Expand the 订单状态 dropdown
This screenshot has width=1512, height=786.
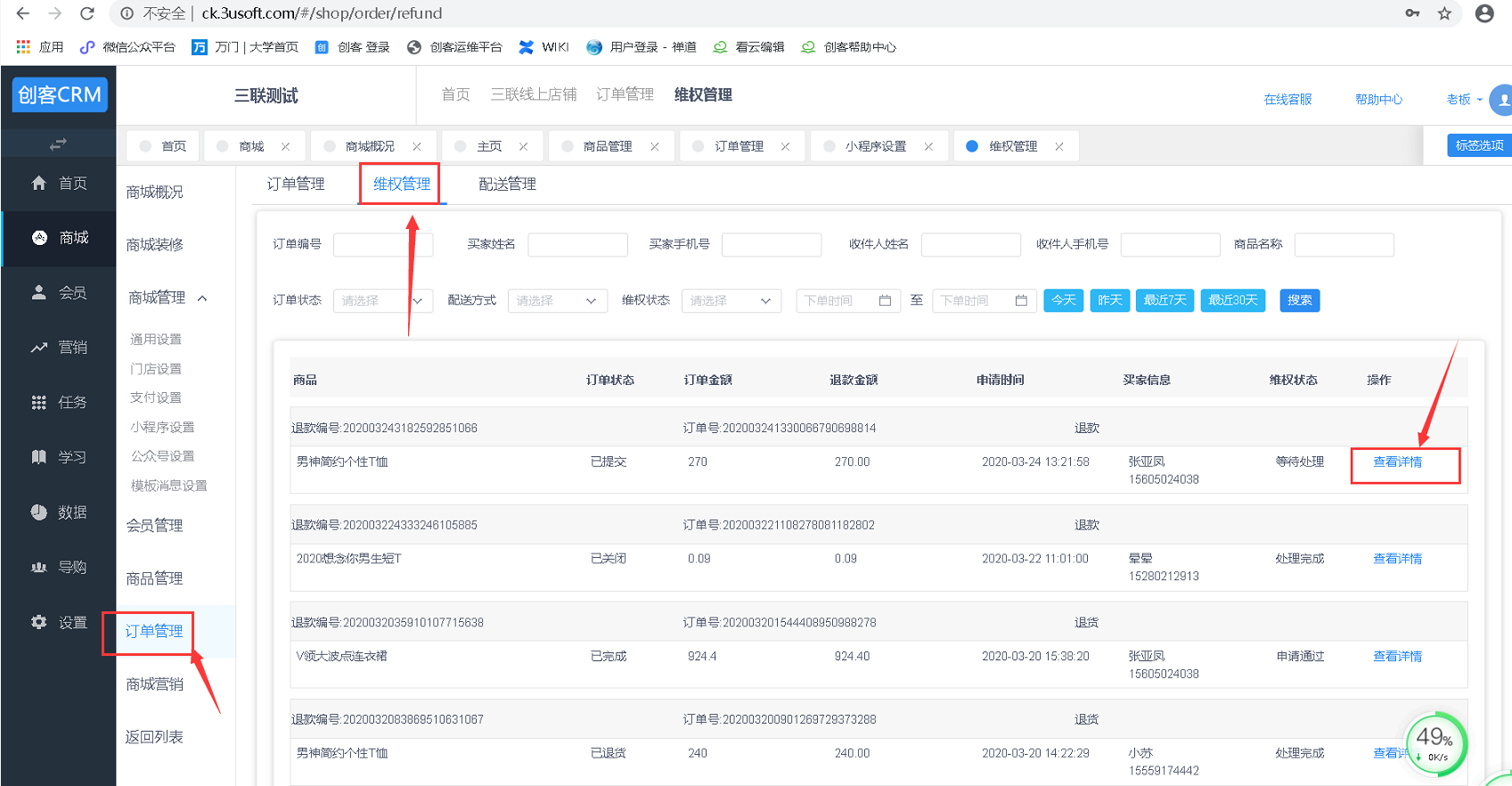383,301
